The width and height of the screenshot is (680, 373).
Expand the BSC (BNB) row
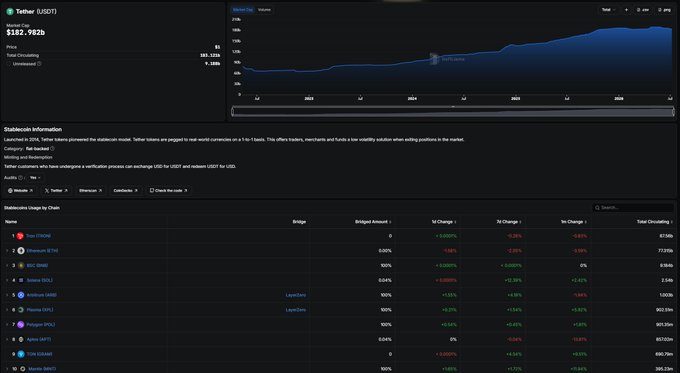pos(7,265)
